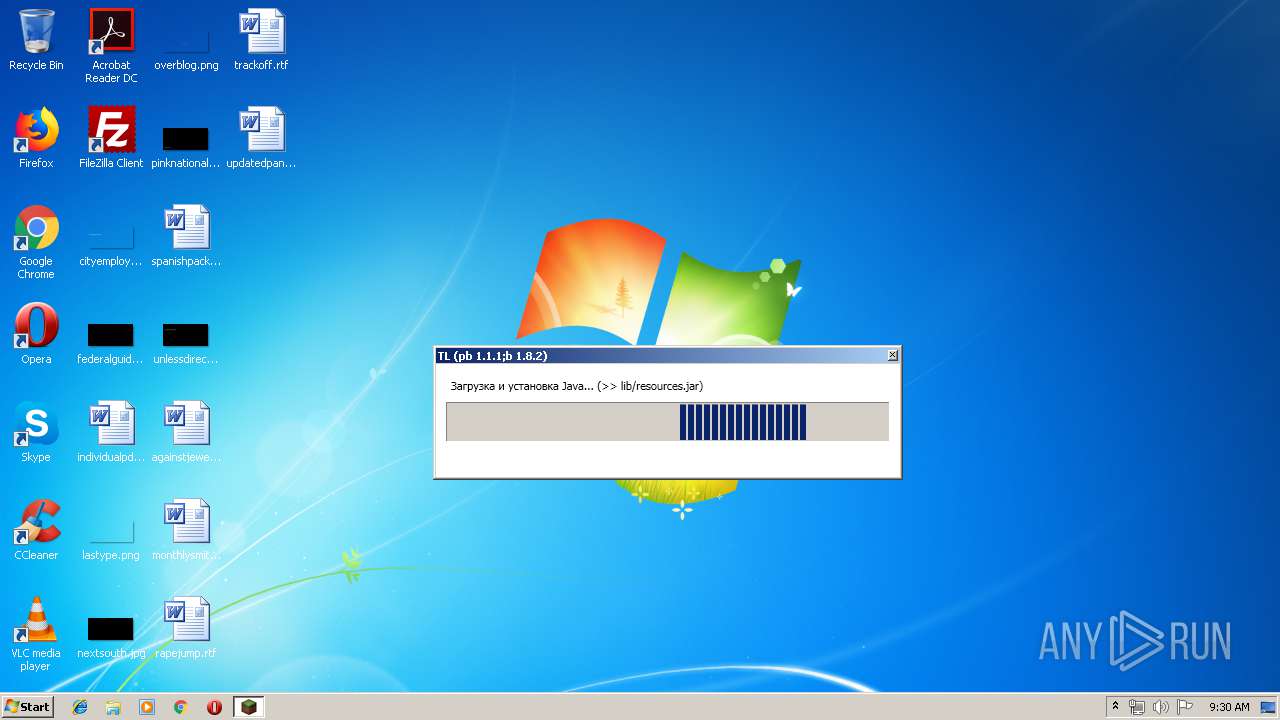The width and height of the screenshot is (1280, 720).
Task: Open Windows Media Player taskbar icon
Action: click(147, 707)
